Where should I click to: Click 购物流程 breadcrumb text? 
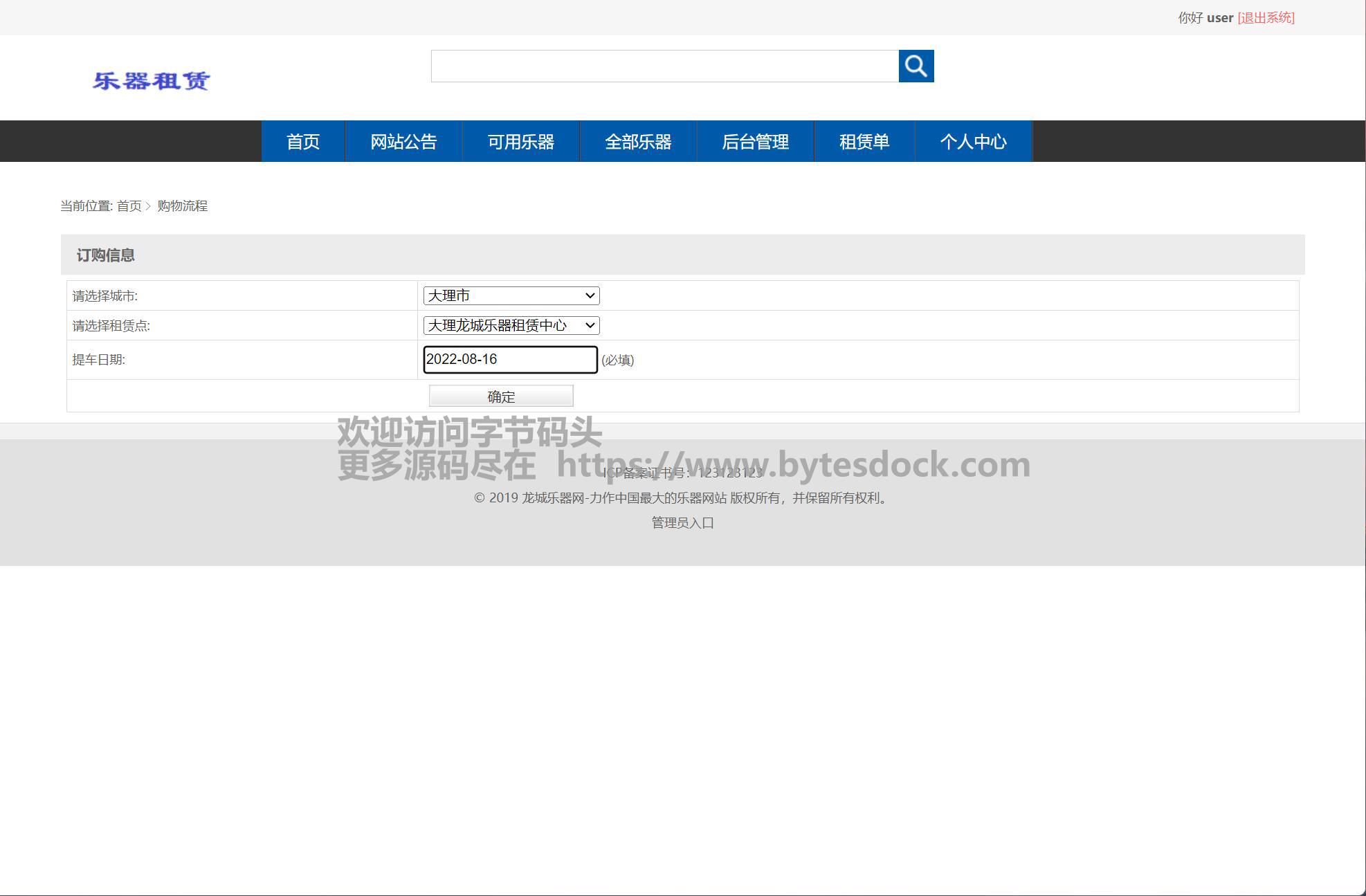pos(182,206)
